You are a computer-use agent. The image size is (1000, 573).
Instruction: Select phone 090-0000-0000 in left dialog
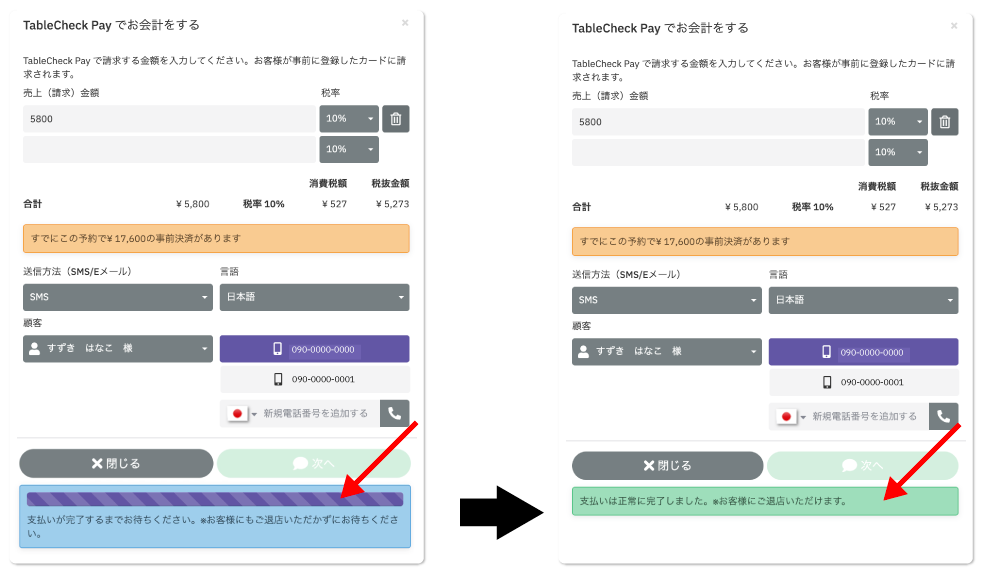(x=314, y=349)
